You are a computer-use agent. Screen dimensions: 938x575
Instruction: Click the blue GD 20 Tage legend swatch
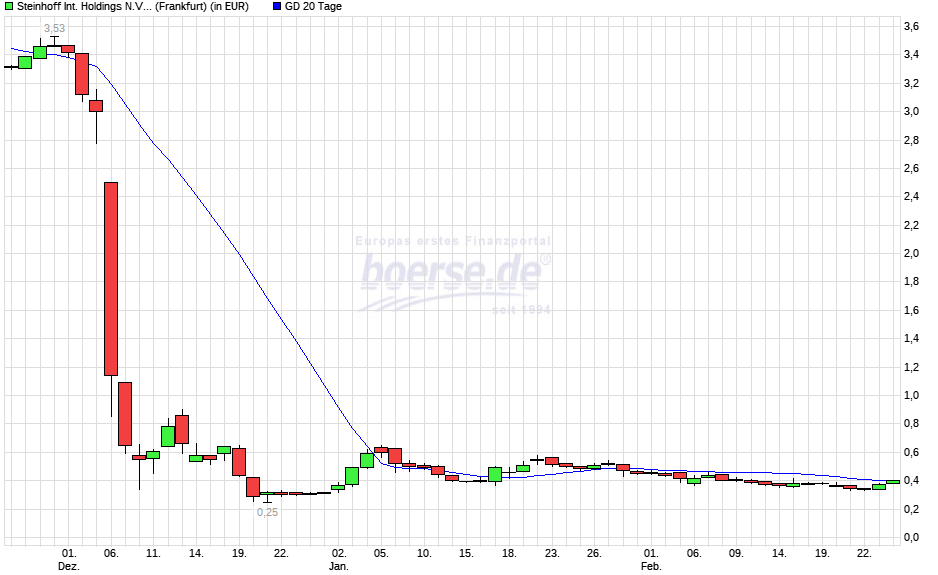[x=276, y=6]
